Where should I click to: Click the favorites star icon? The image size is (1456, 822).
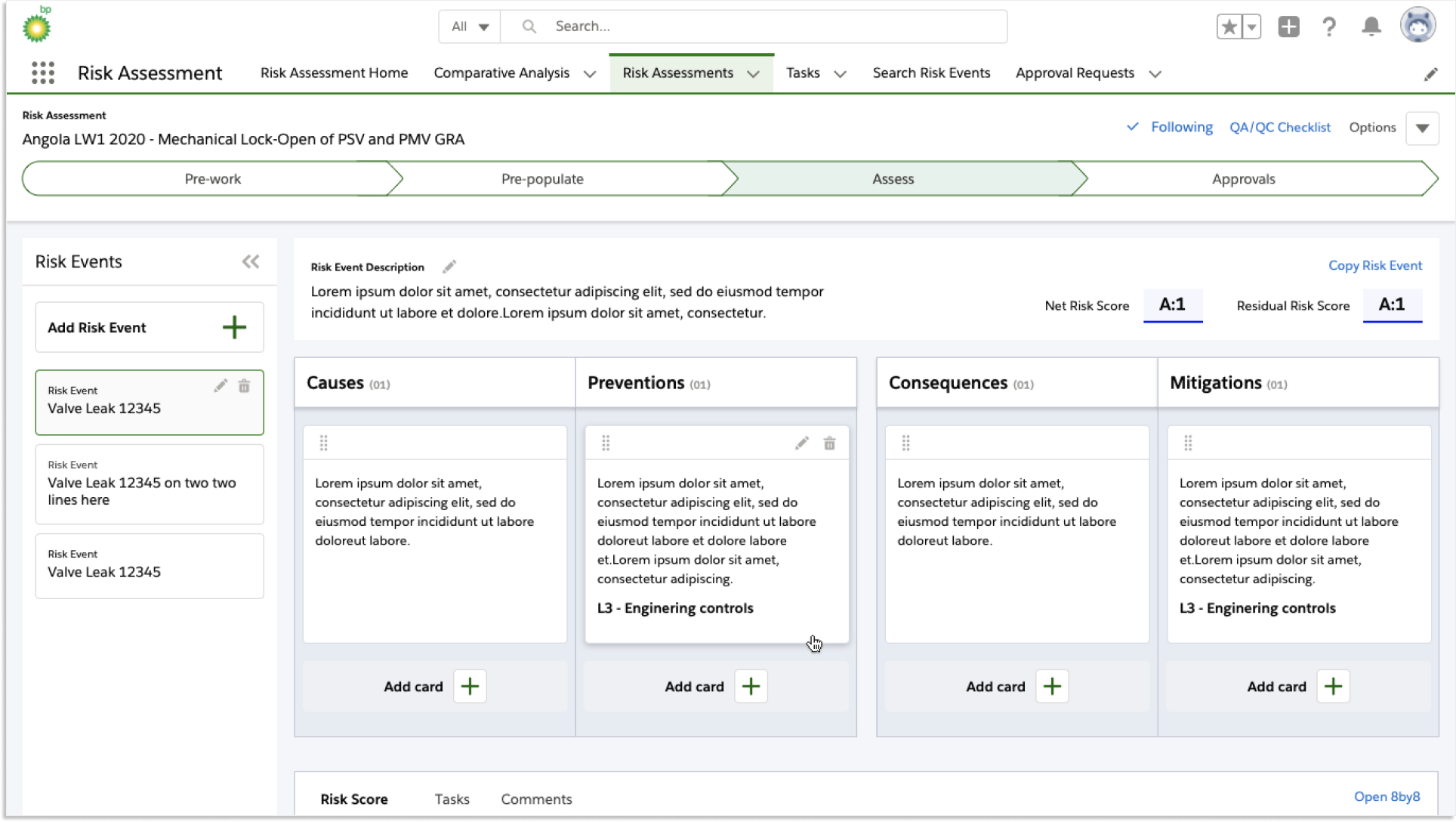1229,27
